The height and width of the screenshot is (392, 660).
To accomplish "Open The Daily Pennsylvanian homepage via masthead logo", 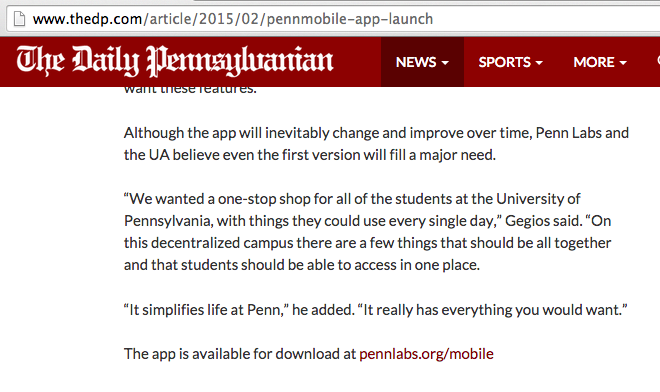I will pos(175,61).
